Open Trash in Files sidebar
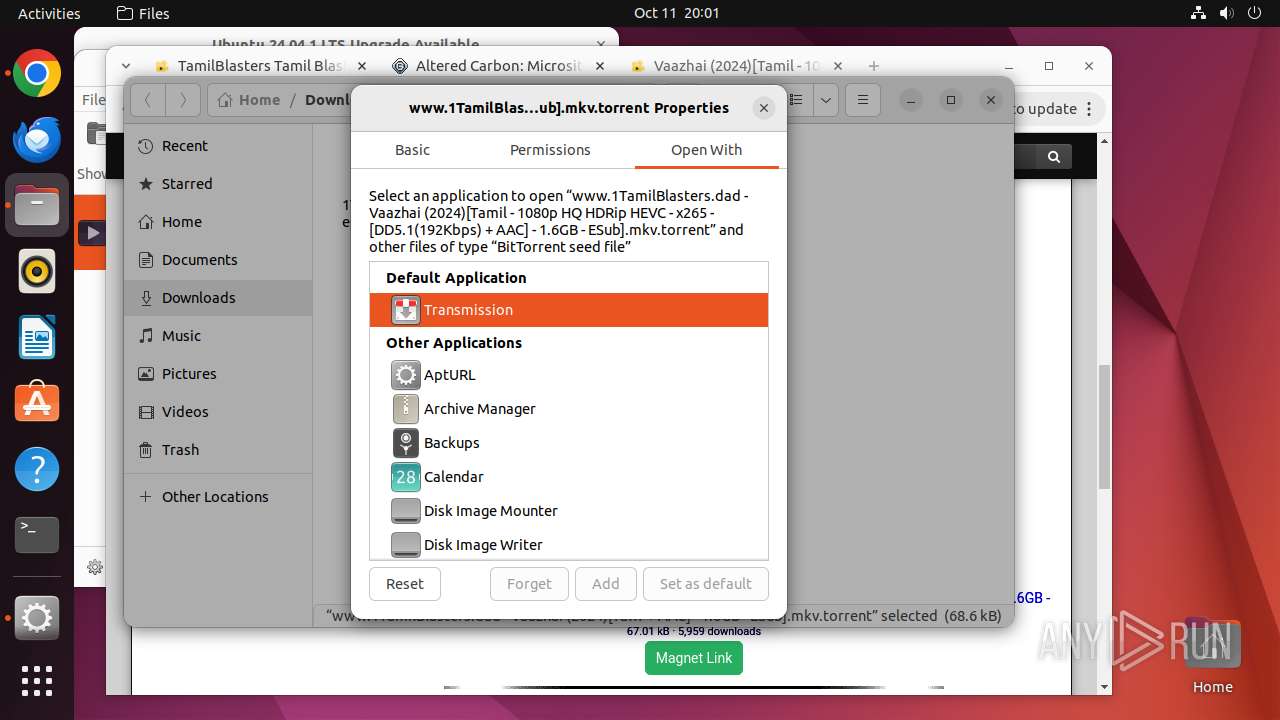Viewport: 1280px width, 720px height. coord(218,450)
